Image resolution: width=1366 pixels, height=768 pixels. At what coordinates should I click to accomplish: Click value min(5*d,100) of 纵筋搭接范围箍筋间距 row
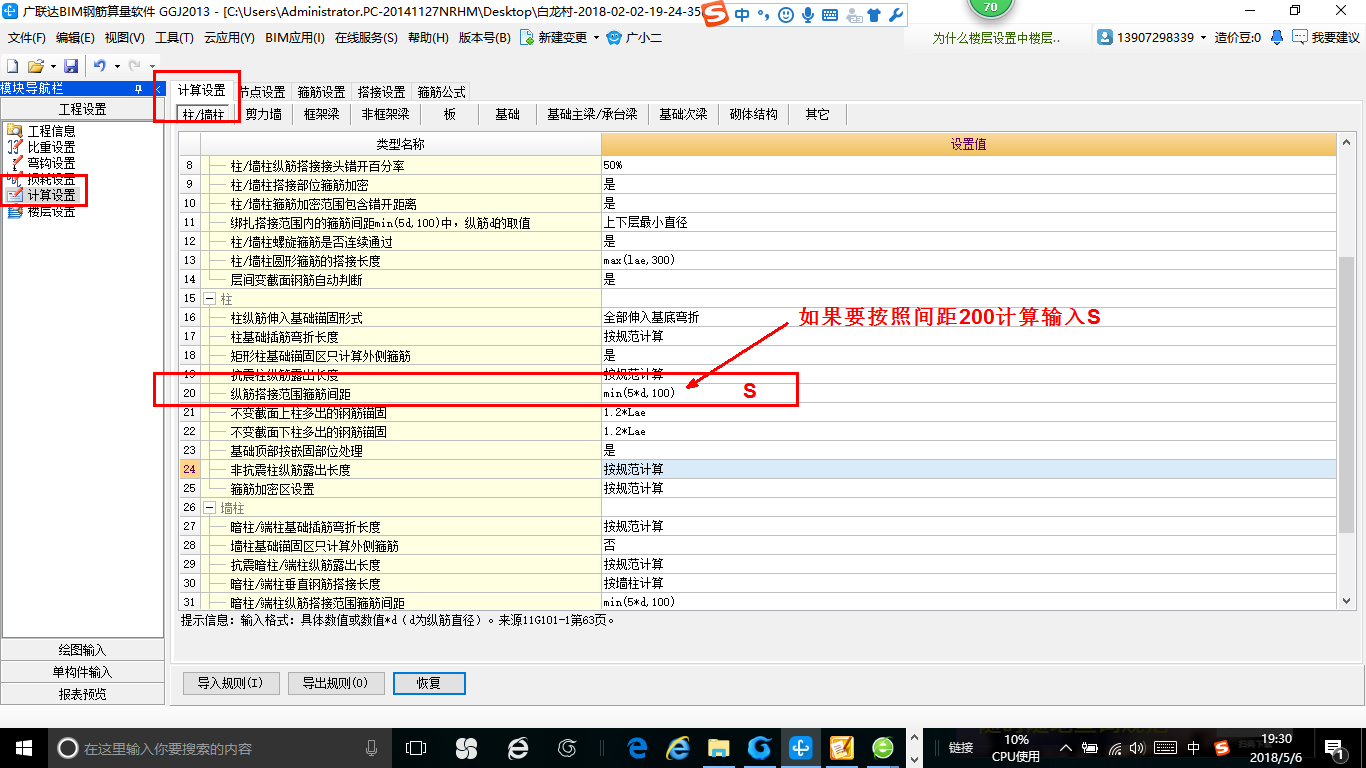pos(969,393)
